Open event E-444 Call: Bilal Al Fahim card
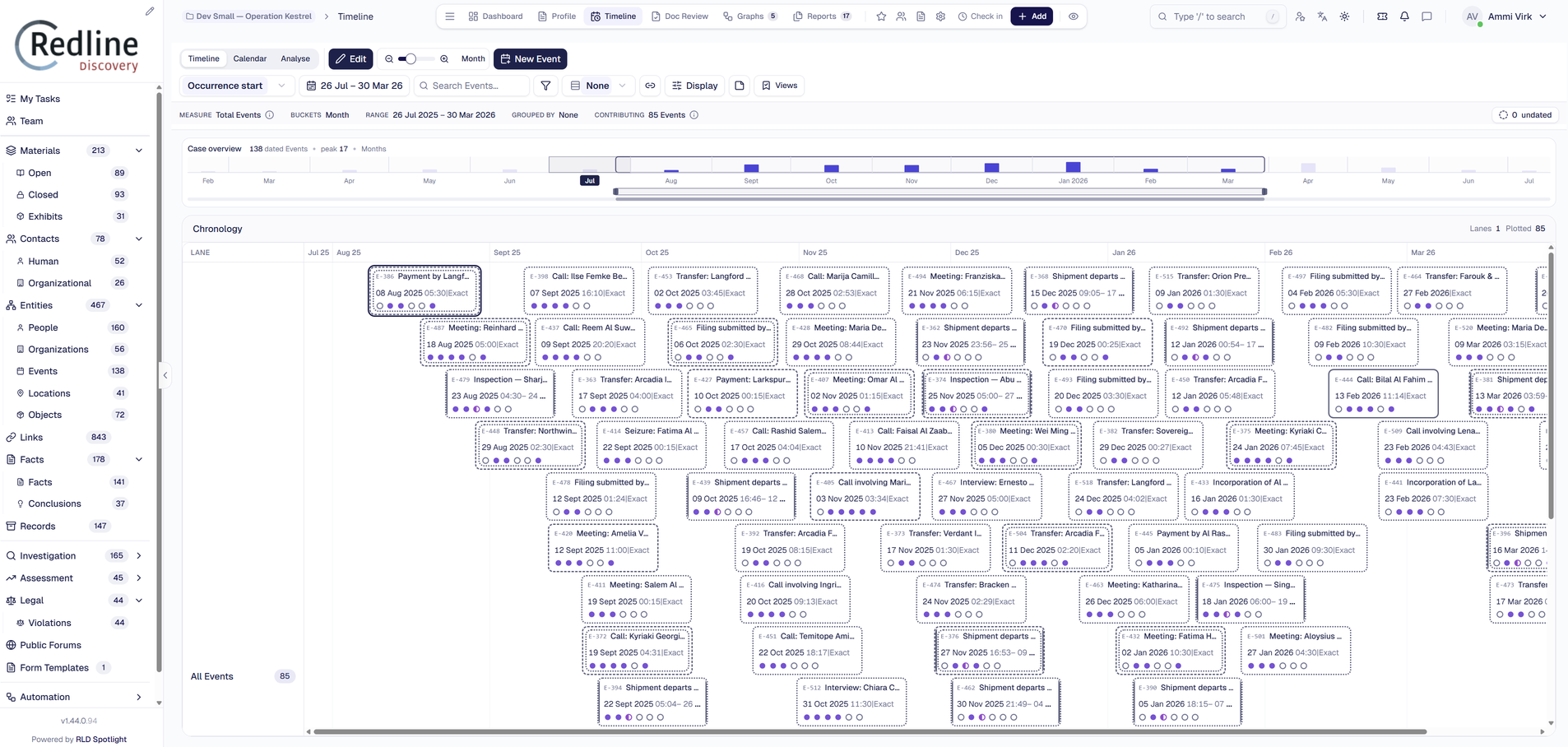Viewport: 1568px width, 747px height. (1383, 394)
